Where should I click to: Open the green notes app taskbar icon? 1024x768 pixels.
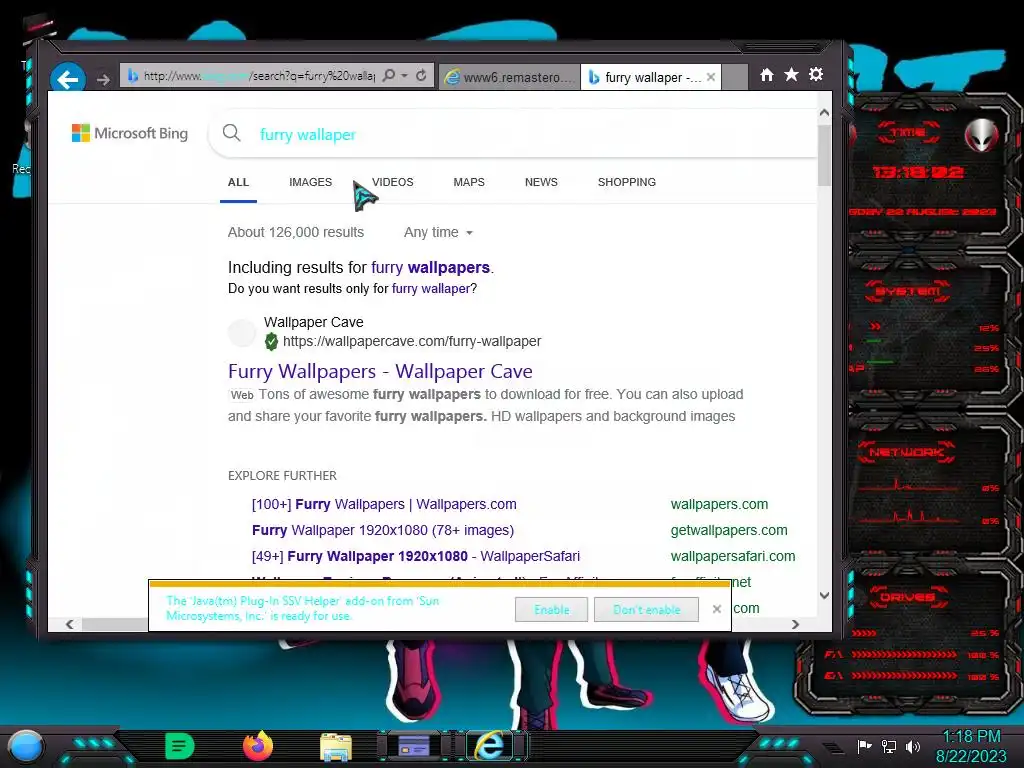pos(180,746)
